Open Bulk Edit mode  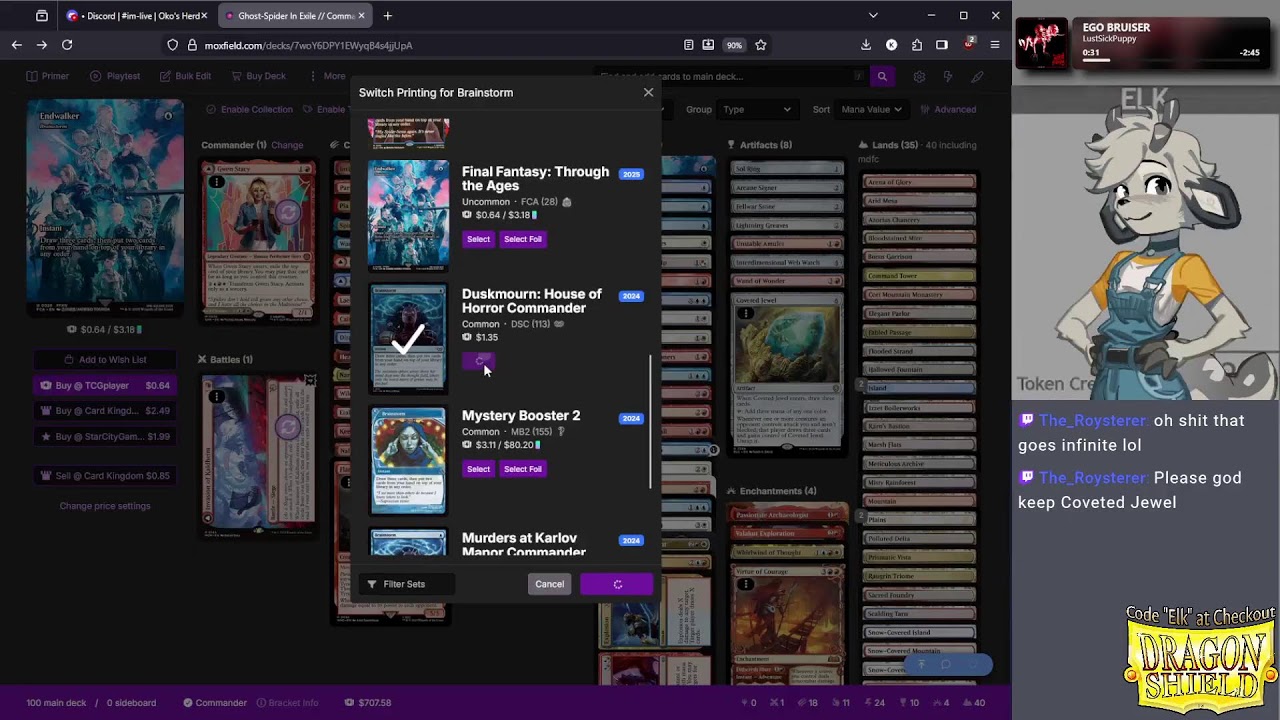point(185,76)
